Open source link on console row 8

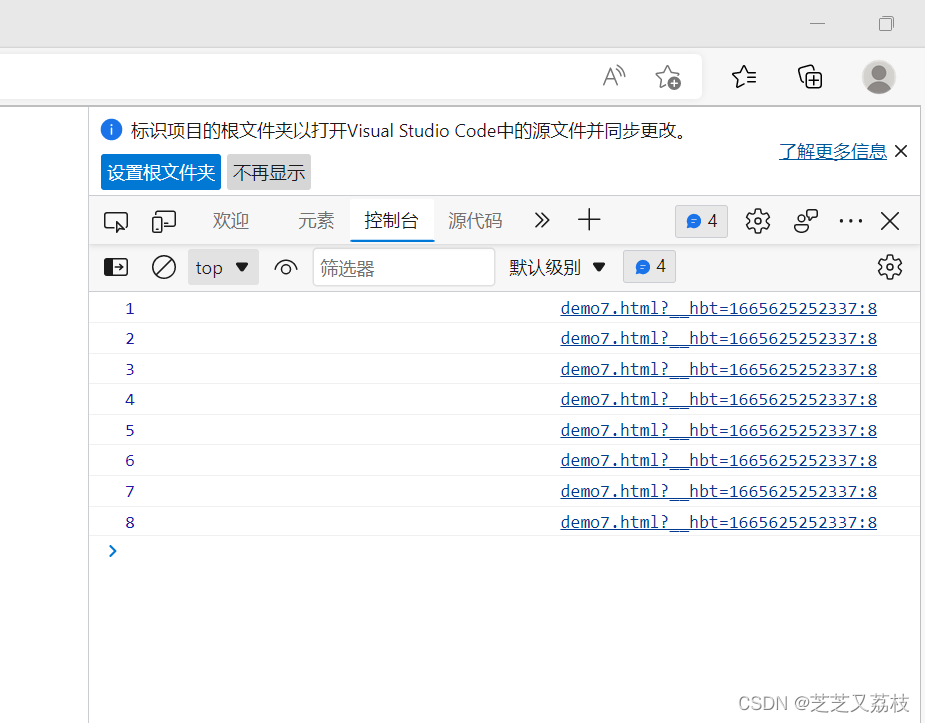(x=718, y=522)
